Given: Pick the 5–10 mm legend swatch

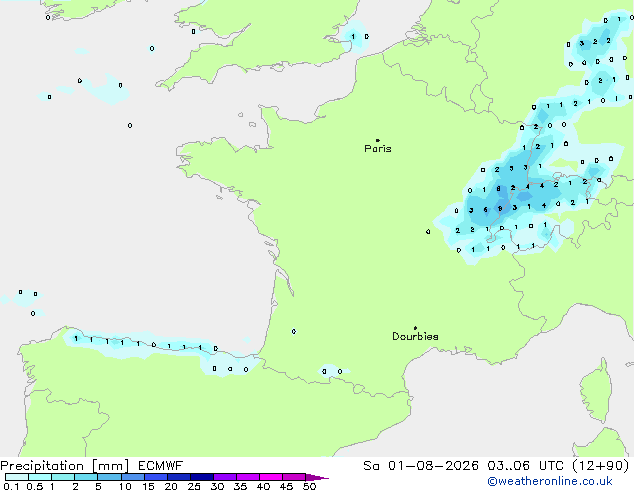Looking at the screenshot, I should [109, 477].
